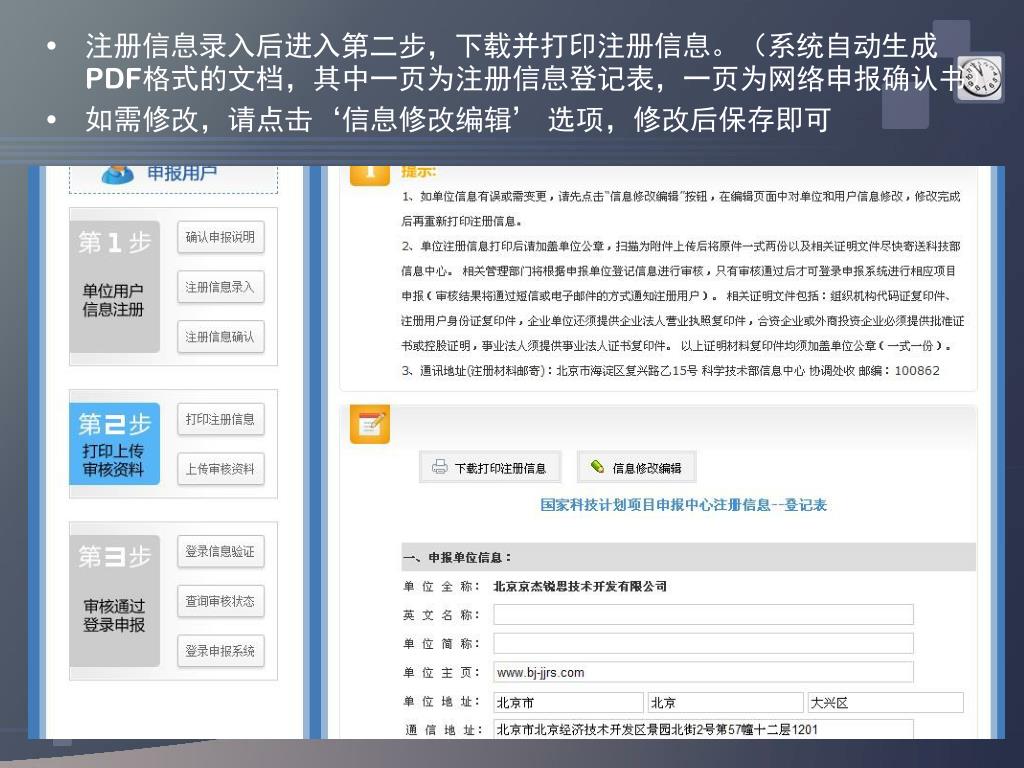Screen dimensions: 1024x768
Task: Click the 打印注册信息 sidebar button
Action: pos(220,419)
